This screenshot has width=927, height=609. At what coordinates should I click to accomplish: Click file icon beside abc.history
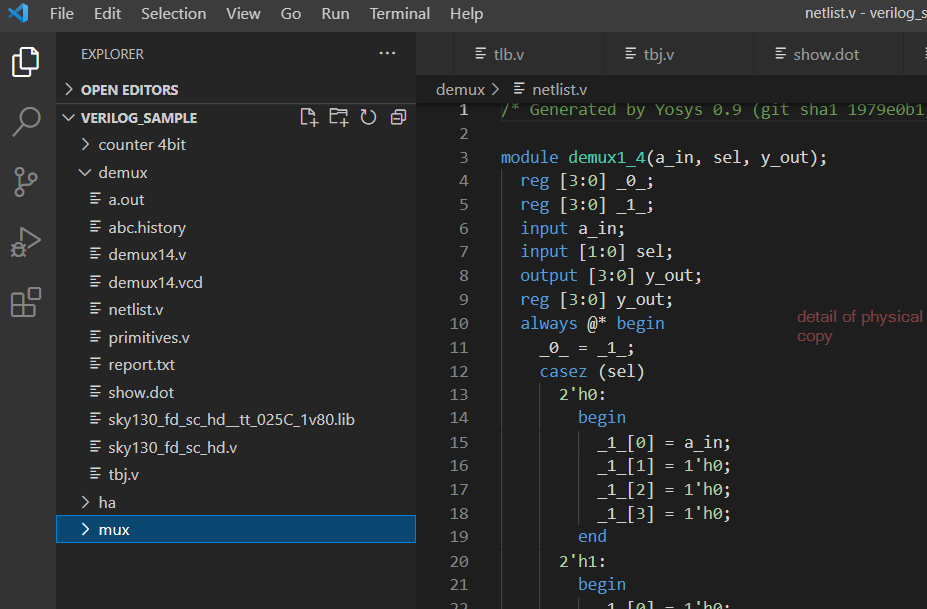95,226
